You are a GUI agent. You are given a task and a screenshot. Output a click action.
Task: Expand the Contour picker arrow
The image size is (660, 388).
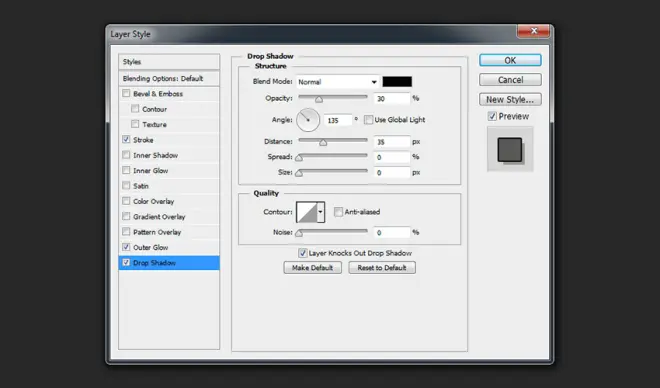(x=321, y=212)
